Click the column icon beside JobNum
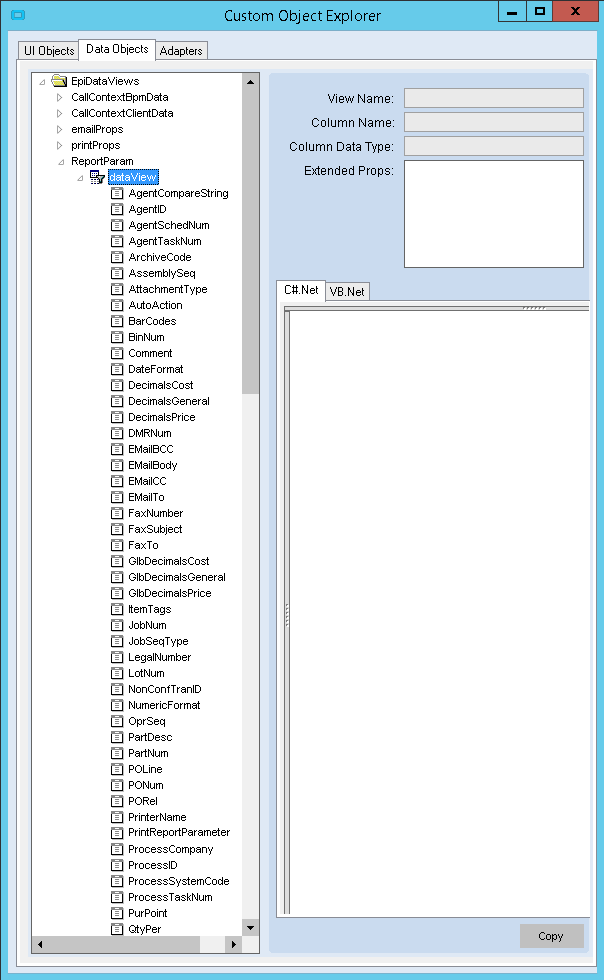Viewport: 604px width, 980px height. (117, 625)
